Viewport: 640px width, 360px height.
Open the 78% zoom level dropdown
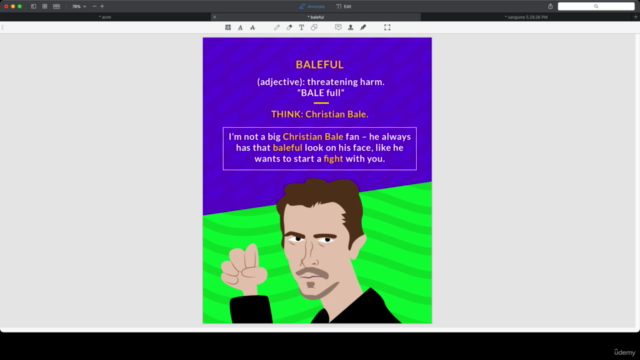tap(79, 7)
